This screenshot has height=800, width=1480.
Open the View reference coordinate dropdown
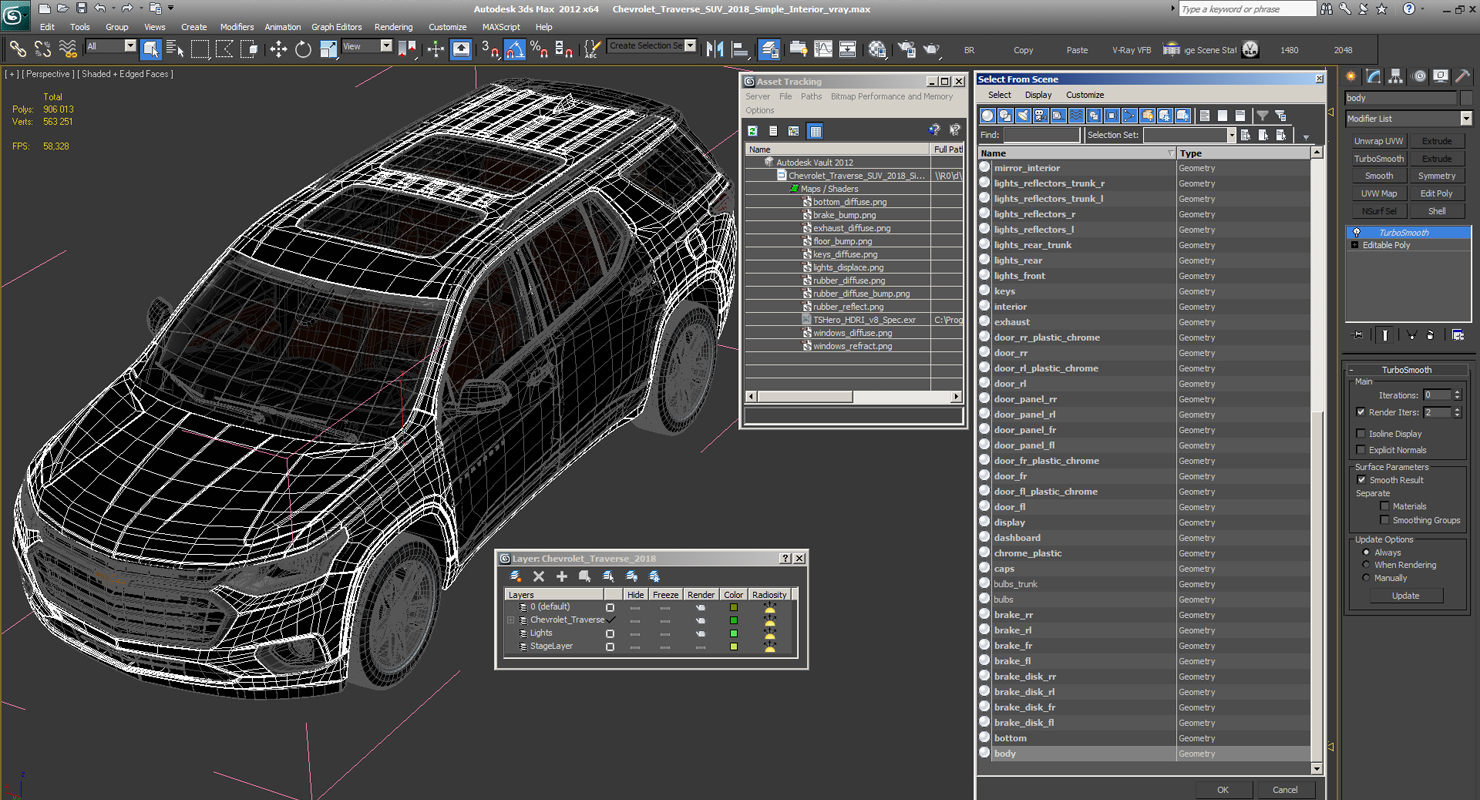coord(386,46)
